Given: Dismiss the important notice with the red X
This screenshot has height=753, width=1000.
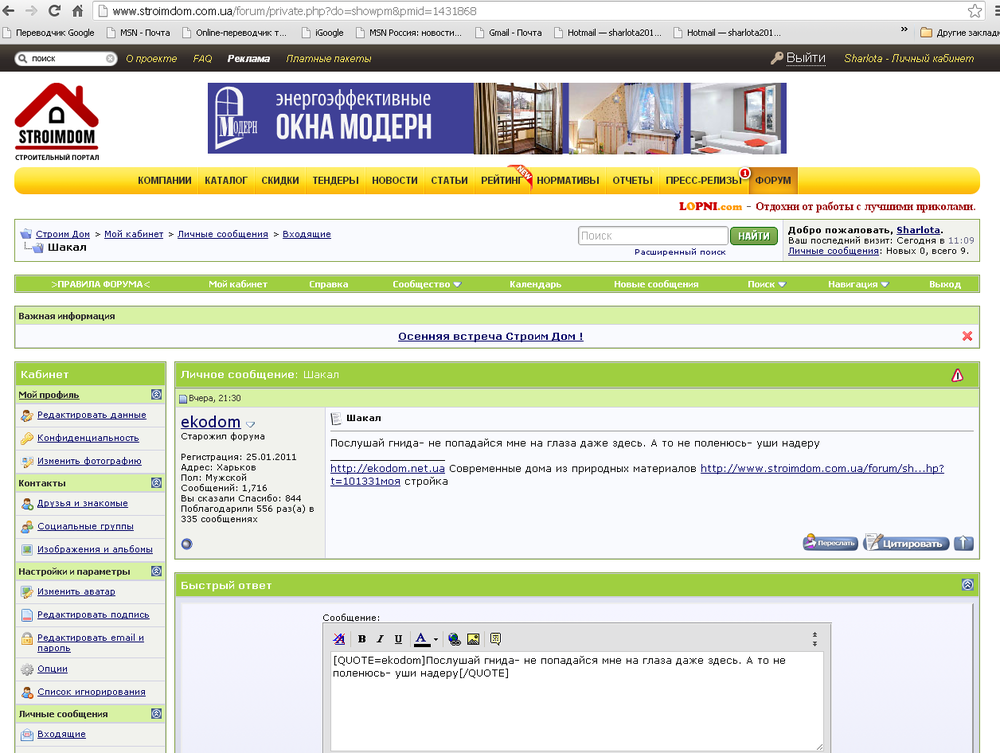Looking at the screenshot, I should pyautogui.click(x=967, y=336).
